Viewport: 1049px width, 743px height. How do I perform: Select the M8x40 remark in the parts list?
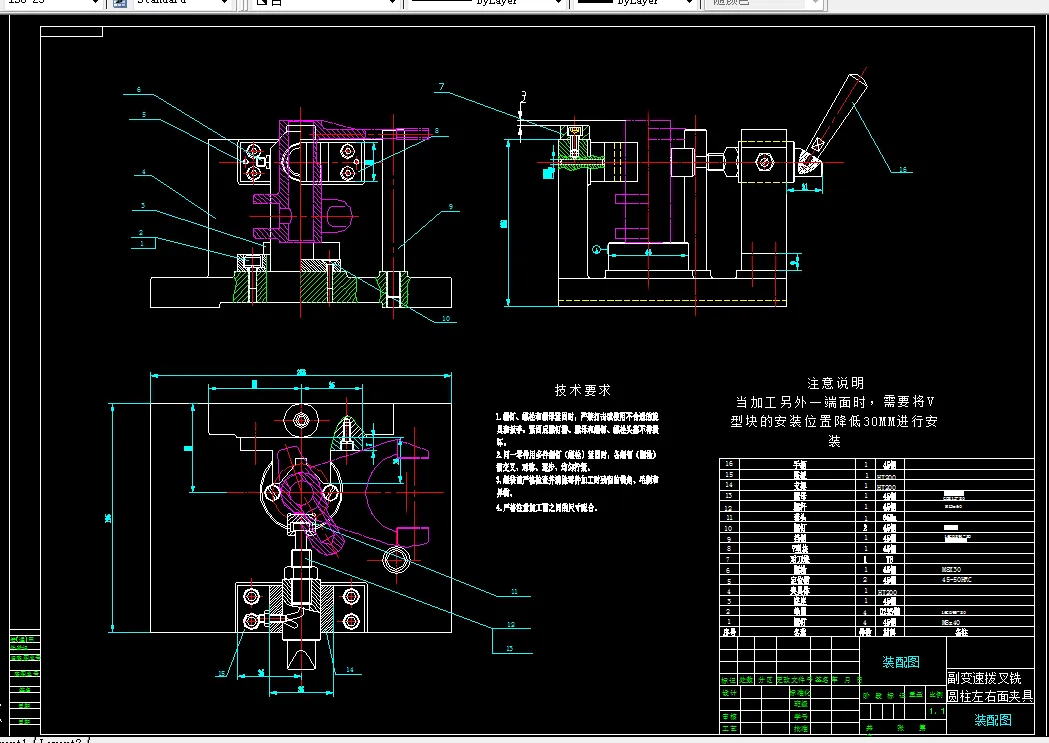(951, 623)
